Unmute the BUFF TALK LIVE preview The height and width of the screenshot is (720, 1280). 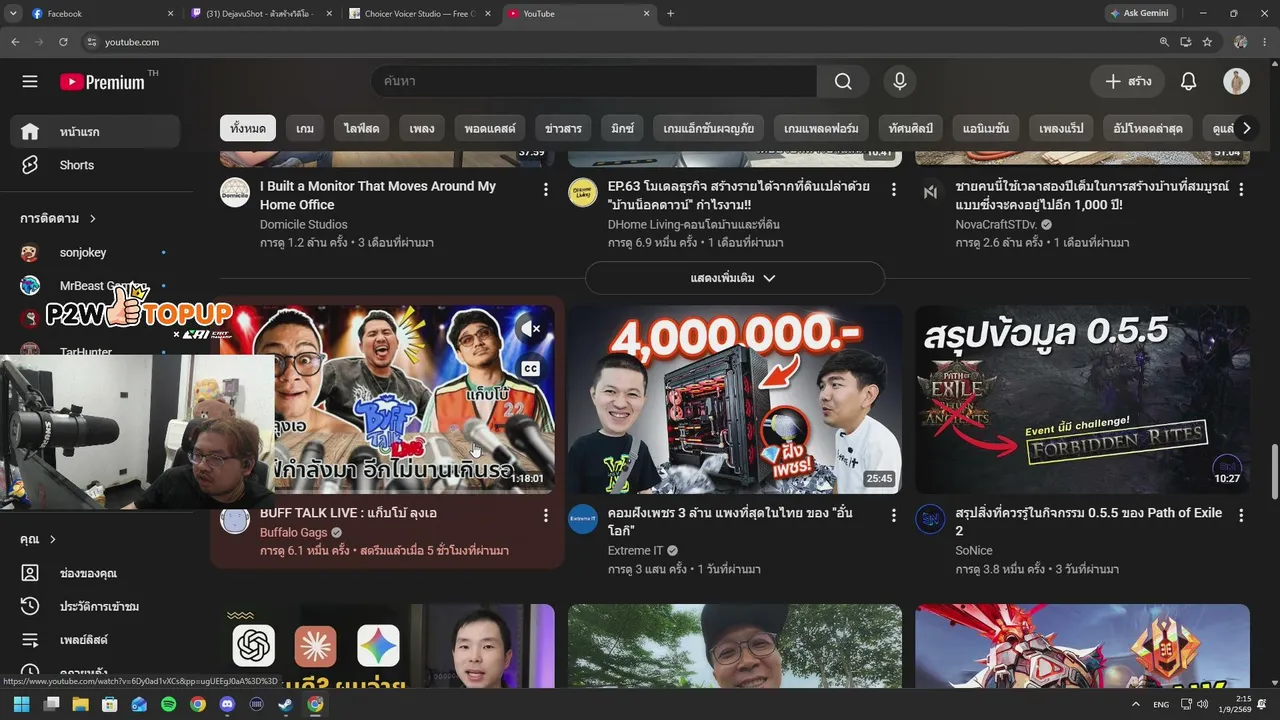click(530, 328)
